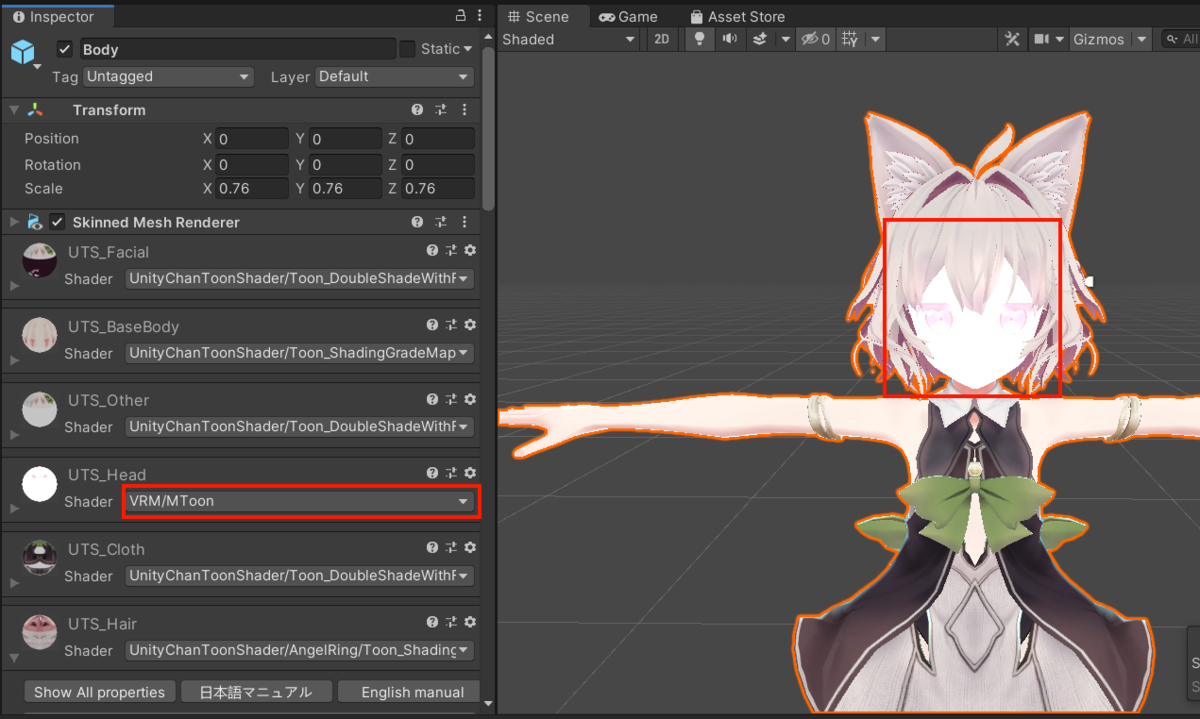1200x719 pixels.
Task: Click the Scale X field showing 0.76
Action: pos(252,189)
